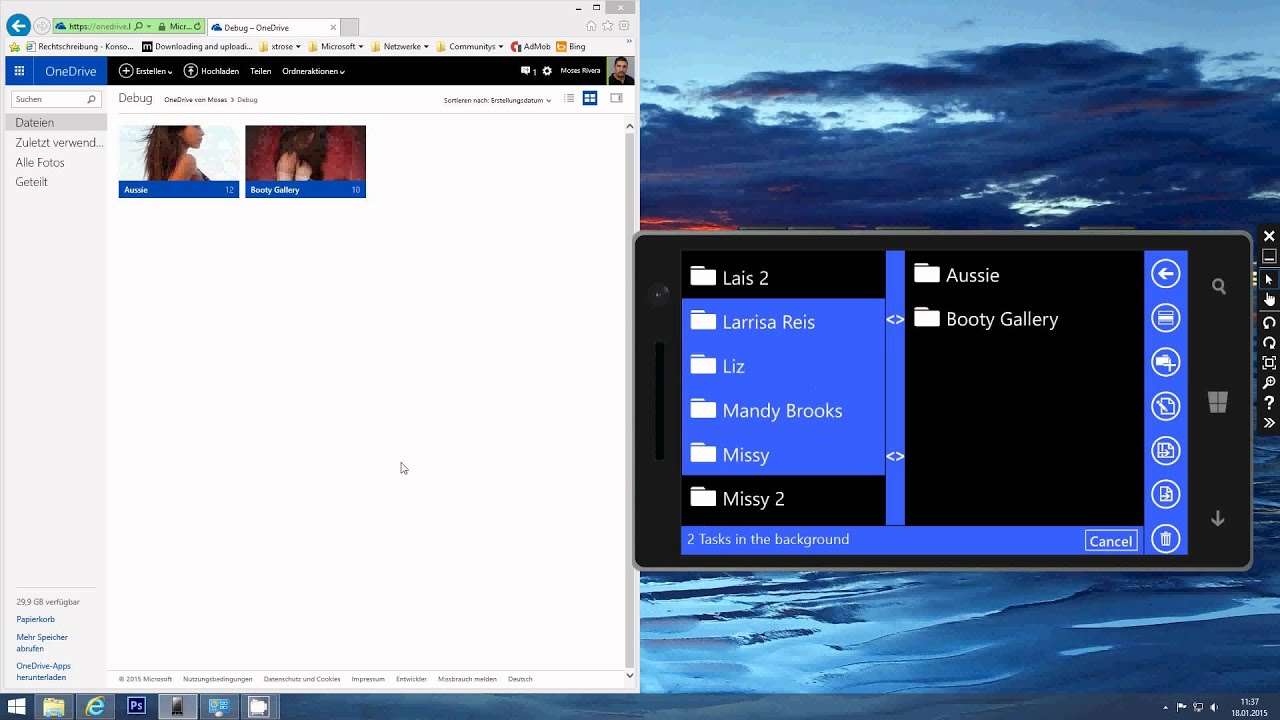The image size is (1280, 720).
Task: Expand the xtrose favorites folder
Action: click(x=280, y=46)
